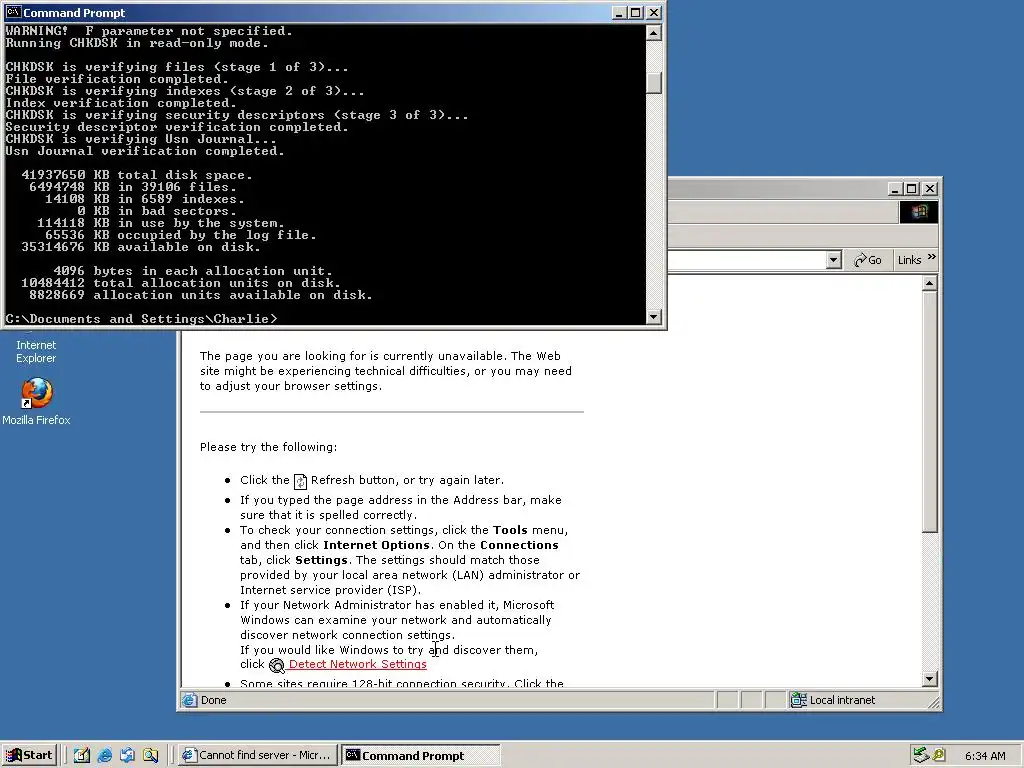1024x768 pixels.
Task: Click the Done status bar text
Action: click(214, 700)
